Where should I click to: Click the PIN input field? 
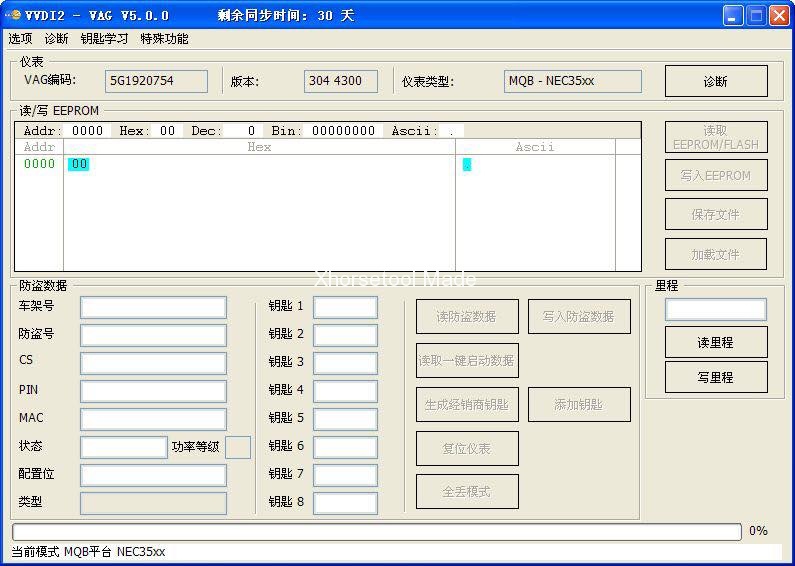click(153, 391)
